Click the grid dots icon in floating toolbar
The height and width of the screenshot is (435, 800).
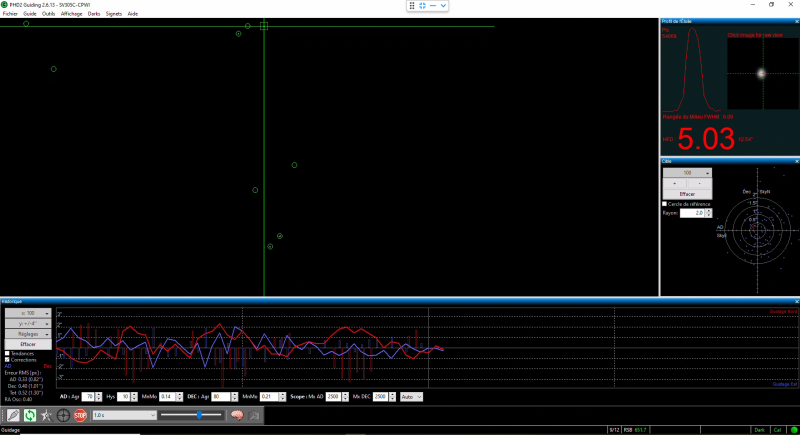coord(412,6)
